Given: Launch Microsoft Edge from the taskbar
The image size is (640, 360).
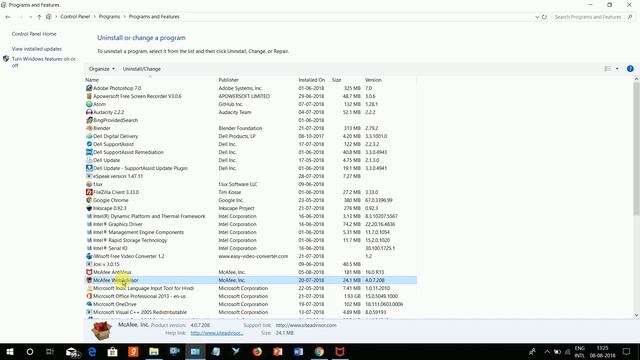Looking at the screenshot, I should pos(92,351).
